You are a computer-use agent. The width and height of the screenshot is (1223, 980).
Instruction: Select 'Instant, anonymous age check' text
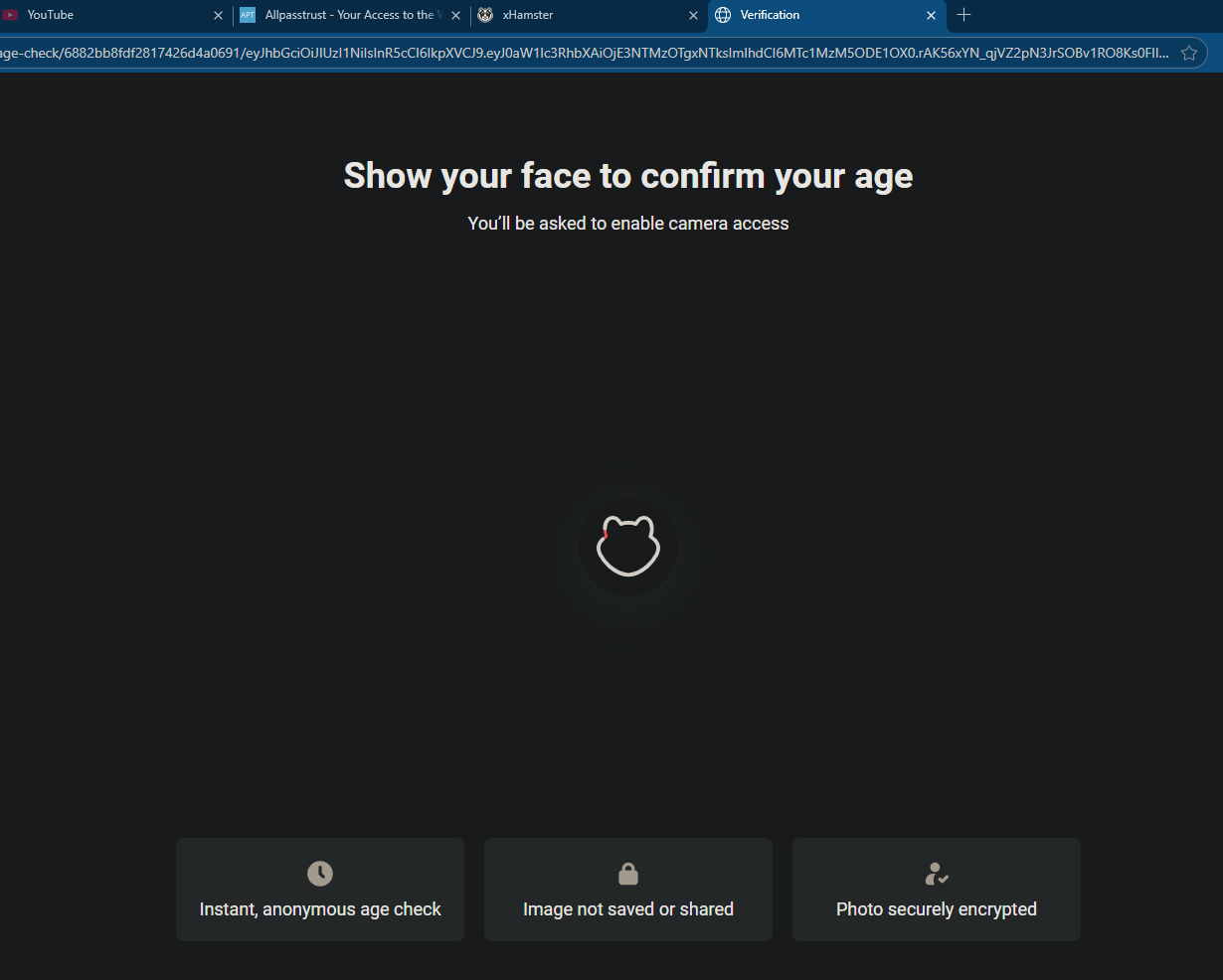(x=320, y=909)
